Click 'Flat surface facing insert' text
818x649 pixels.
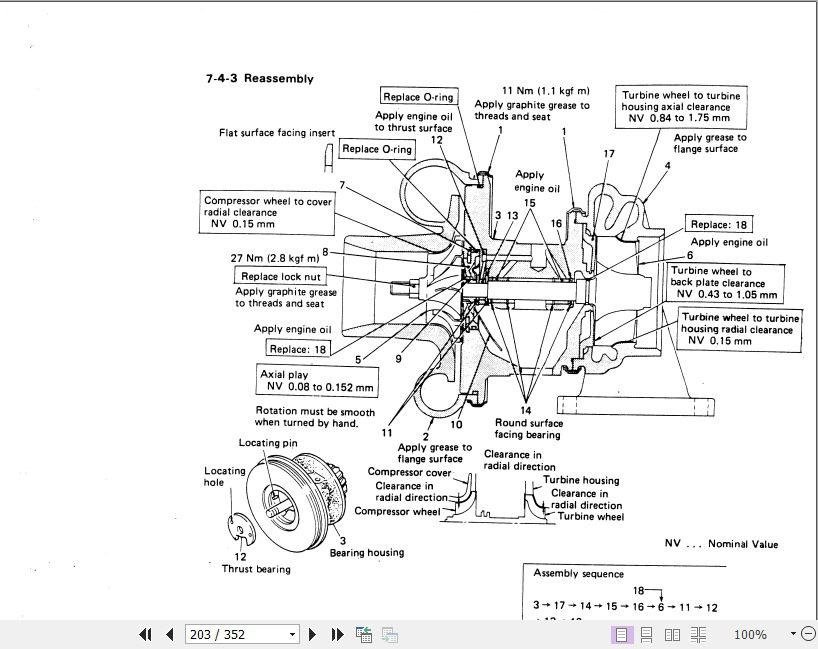(x=277, y=133)
